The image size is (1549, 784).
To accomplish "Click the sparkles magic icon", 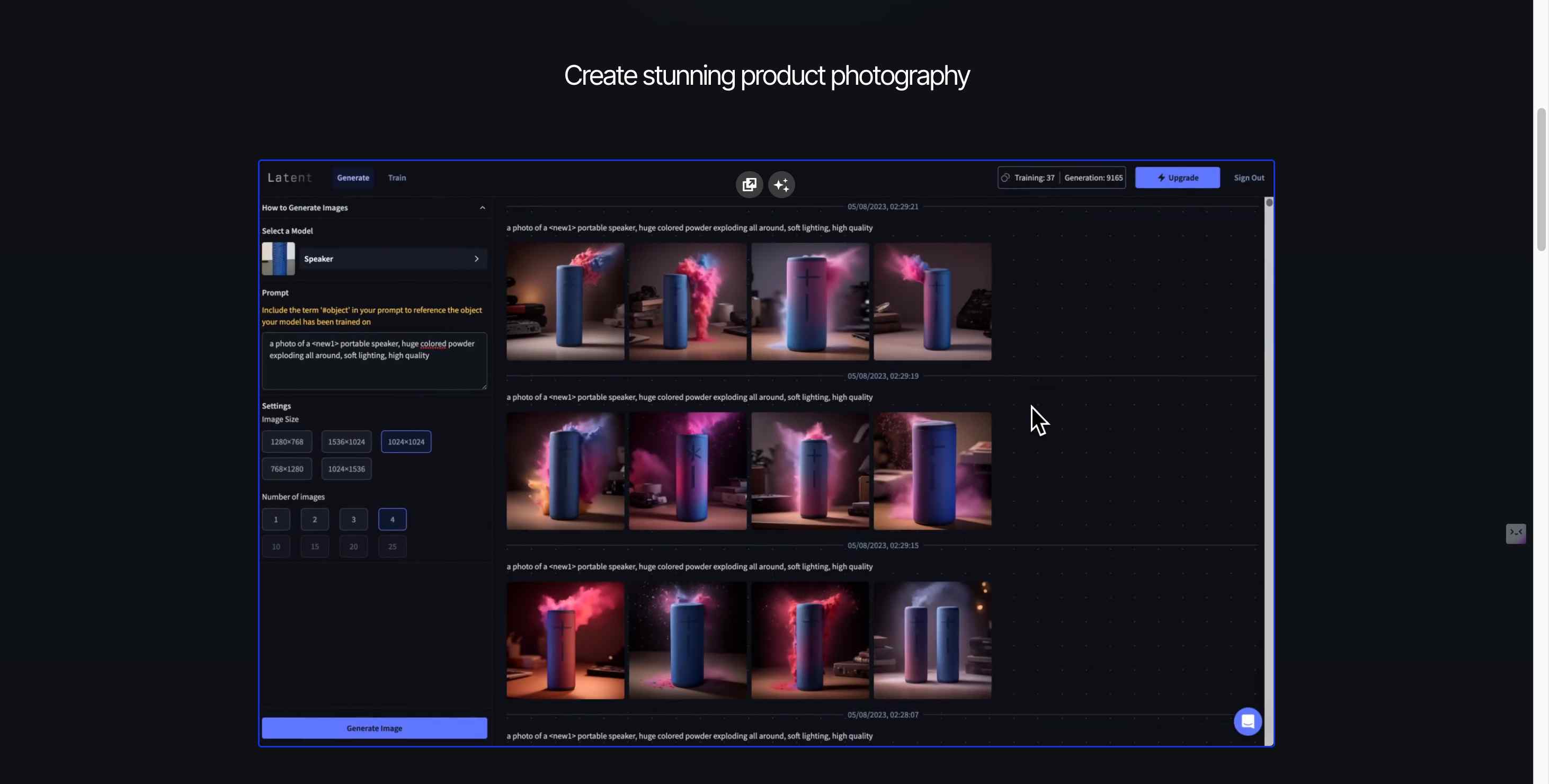I will pos(781,184).
